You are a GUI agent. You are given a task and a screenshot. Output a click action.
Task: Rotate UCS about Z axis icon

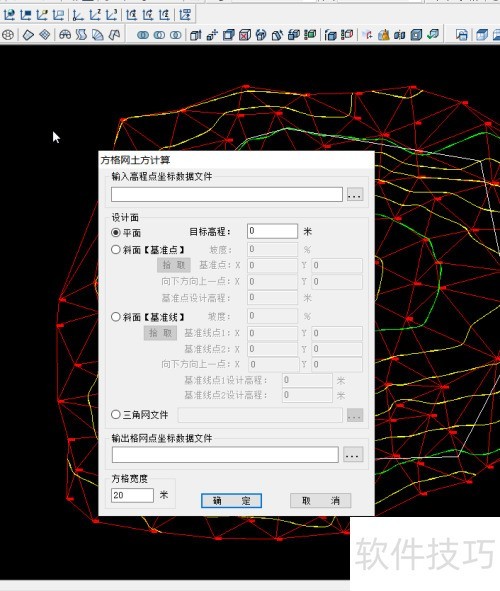(164, 15)
